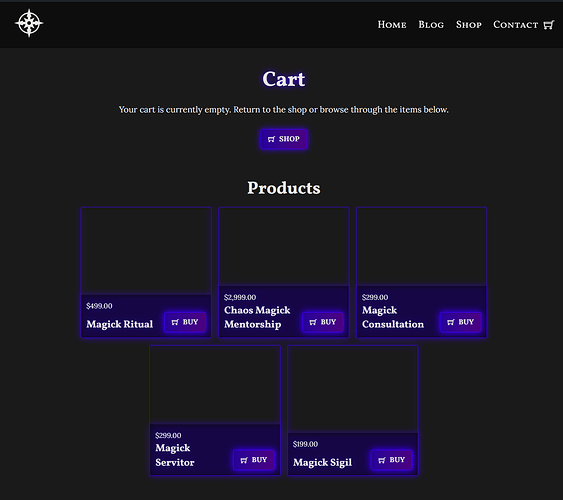The image size is (563, 500).
Task: Go to the Blog page
Action: coord(431,24)
